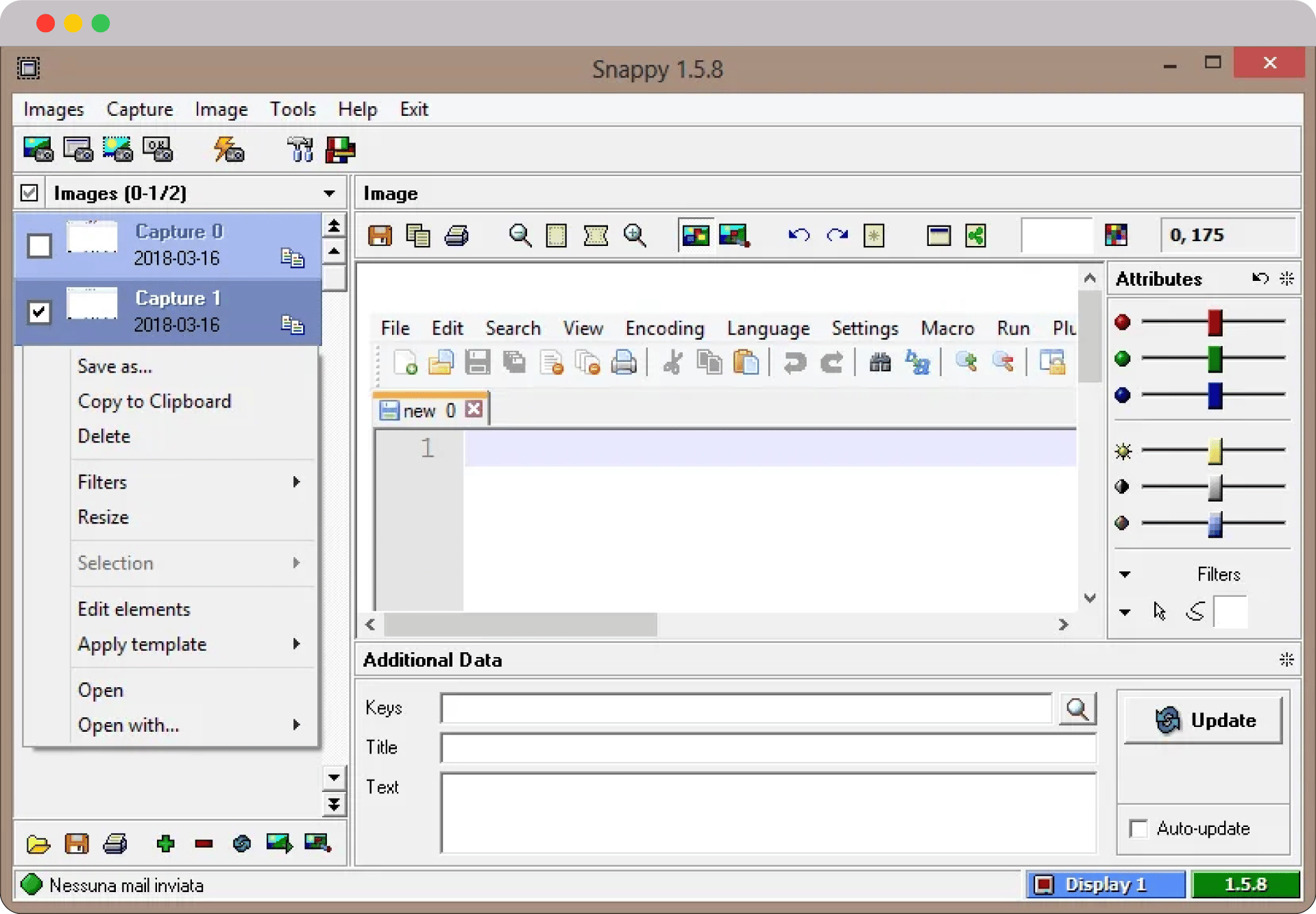Click the red minus icon at bottom left
Viewport: 1316px width, 914px height.
pyautogui.click(x=204, y=843)
